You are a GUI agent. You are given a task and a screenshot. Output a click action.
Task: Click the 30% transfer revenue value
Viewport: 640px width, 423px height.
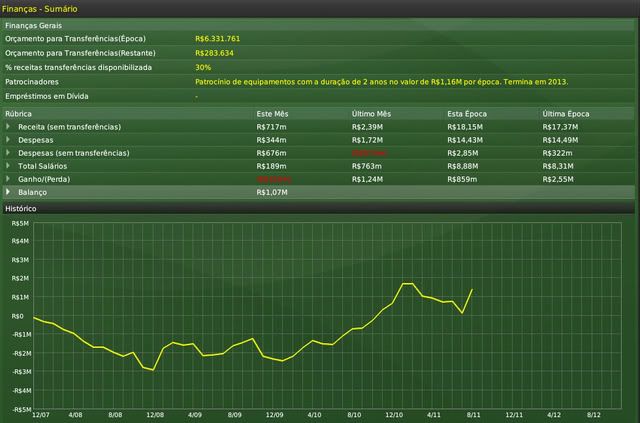pyautogui.click(x=203, y=67)
